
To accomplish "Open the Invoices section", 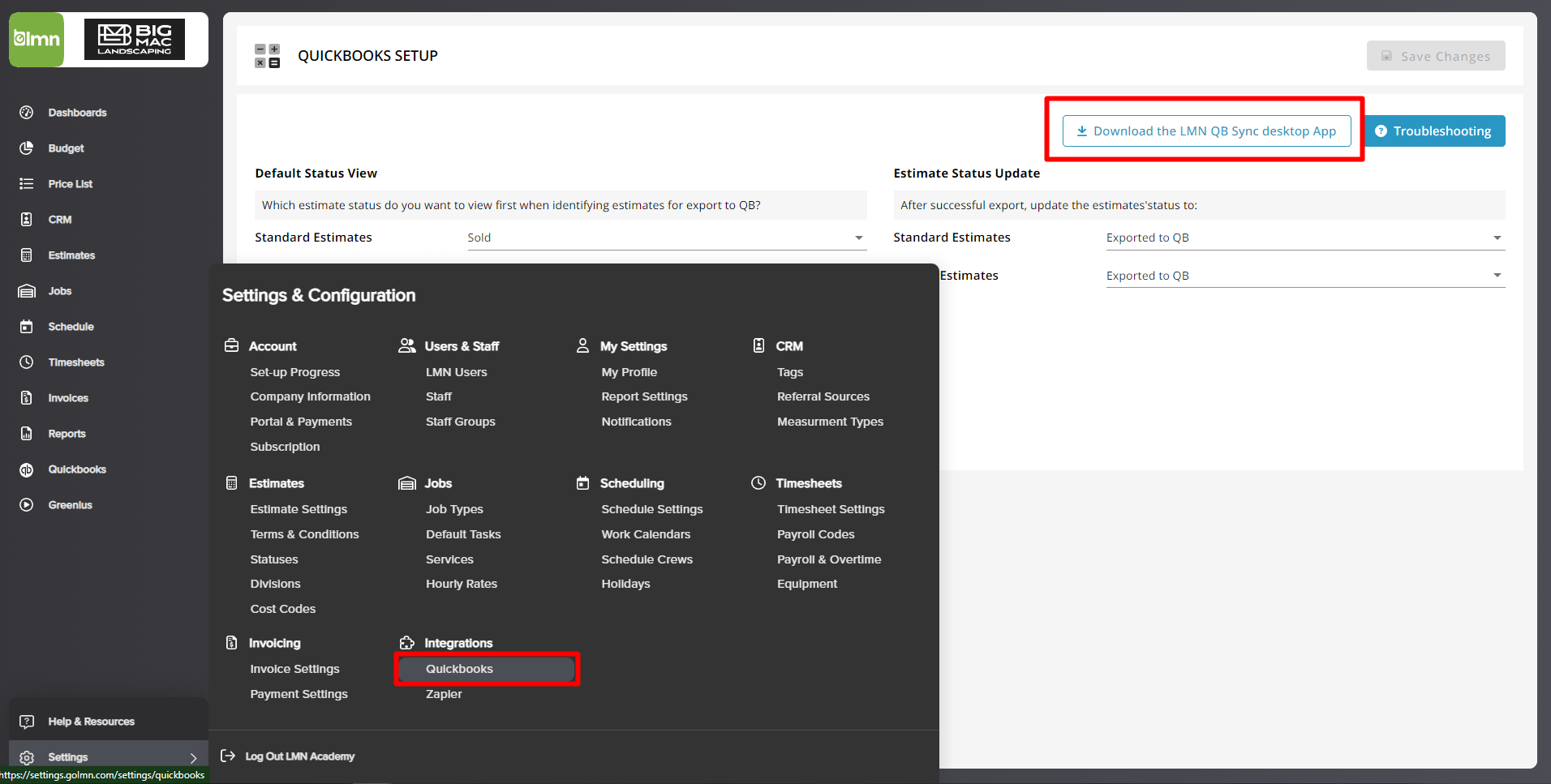I will tap(68, 398).
